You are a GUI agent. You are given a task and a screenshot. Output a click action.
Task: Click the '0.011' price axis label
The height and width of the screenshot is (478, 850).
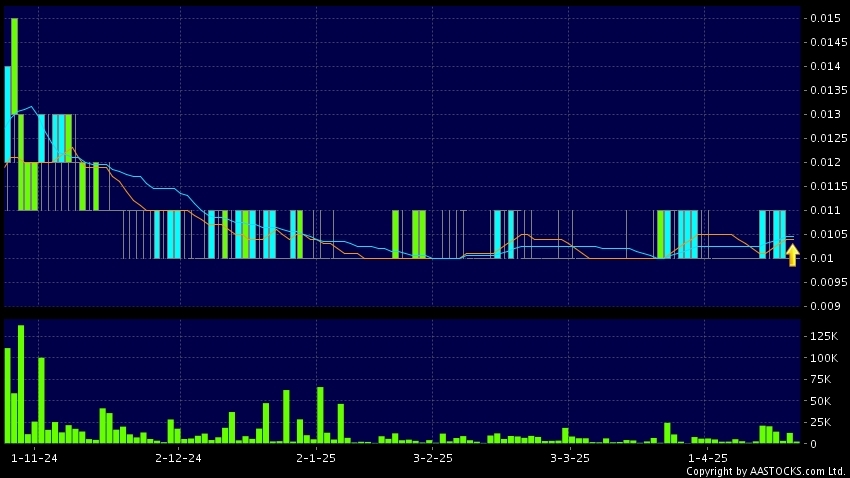tap(825, 210)
